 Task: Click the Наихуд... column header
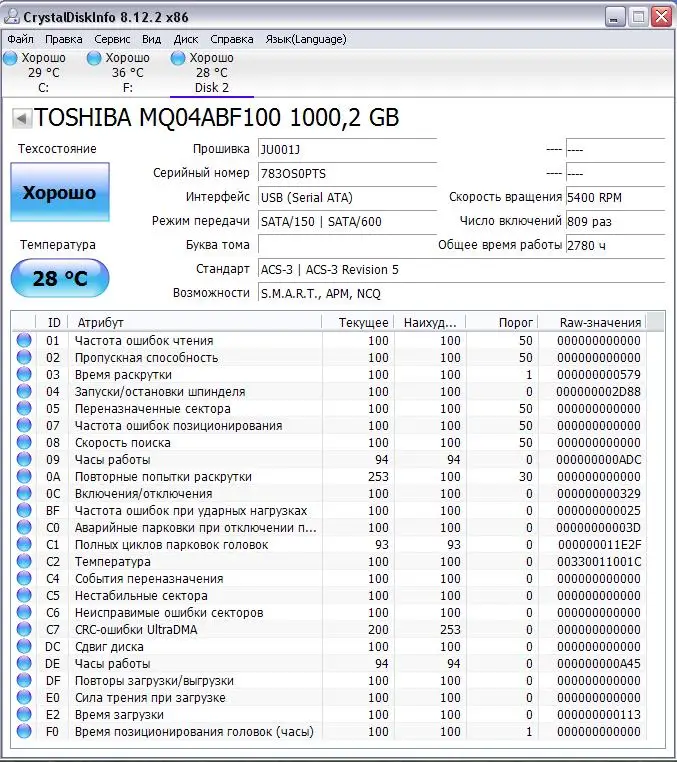click(x=430, y=323)
